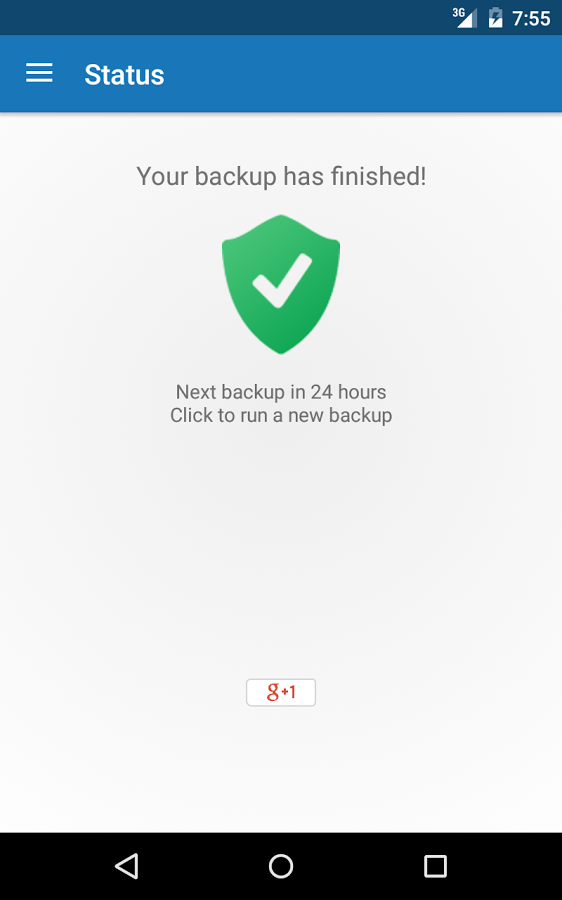The width and height of the screenshot is (562, 900).
Task: Open the hamburger navigation menu
Action: click(39, 73)
